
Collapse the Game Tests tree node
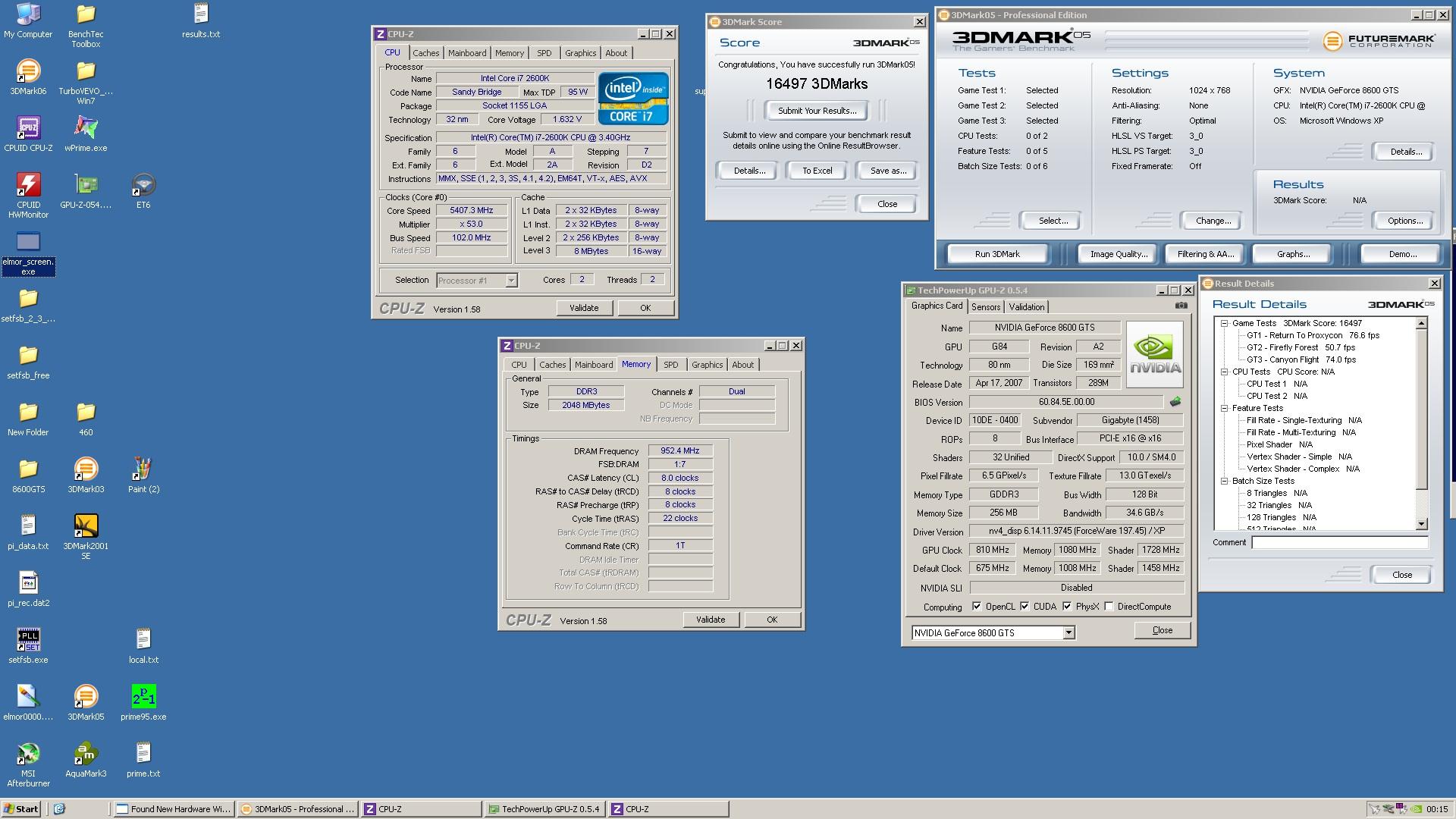1224,323
